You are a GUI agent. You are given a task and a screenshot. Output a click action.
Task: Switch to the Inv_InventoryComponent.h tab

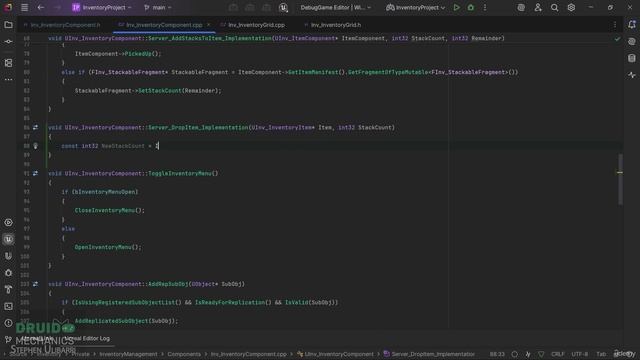(x=62, y=25)
